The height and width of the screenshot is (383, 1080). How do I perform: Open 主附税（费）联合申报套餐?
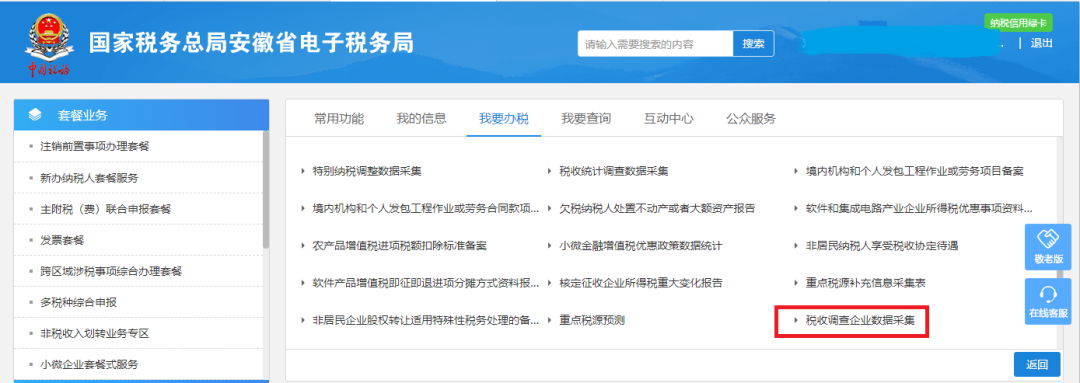pyautogui.click(x=105, y=209)
